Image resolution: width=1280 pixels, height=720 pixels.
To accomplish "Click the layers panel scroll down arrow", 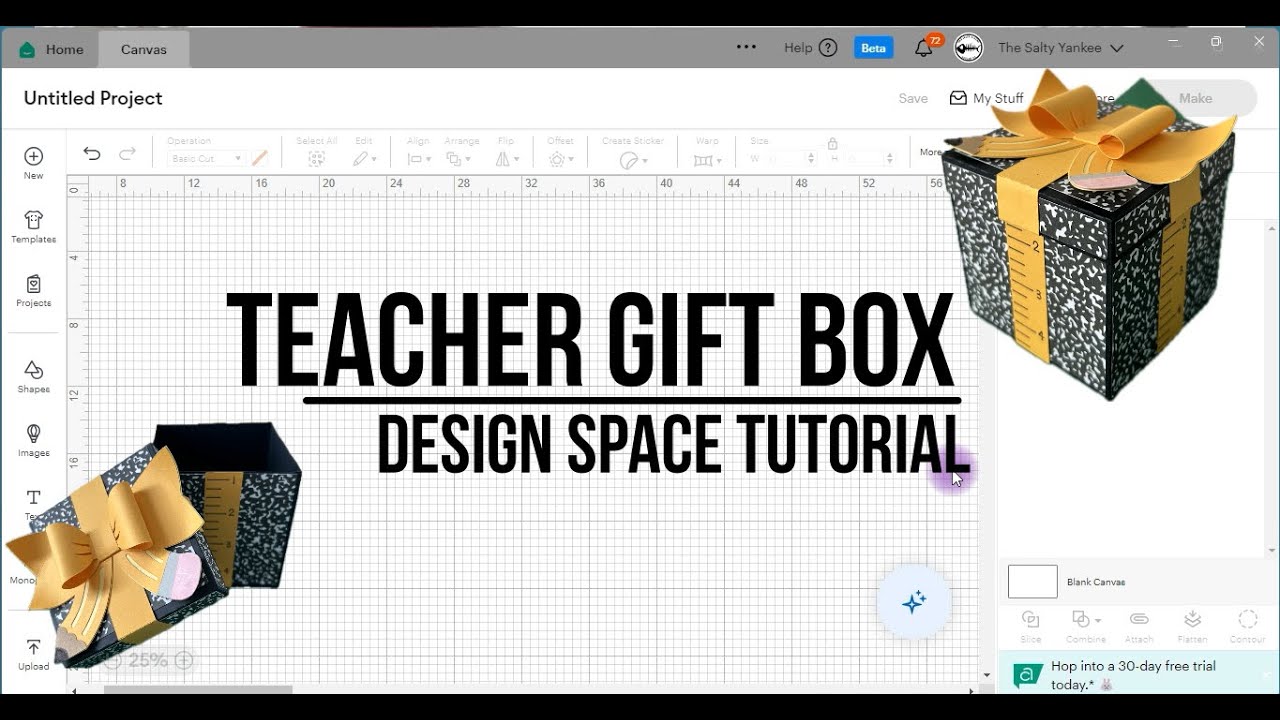I will coord(1272,550).
